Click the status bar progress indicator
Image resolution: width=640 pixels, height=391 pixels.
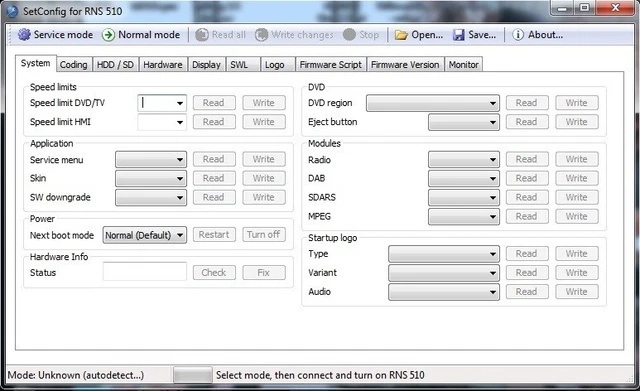(193, 375)
